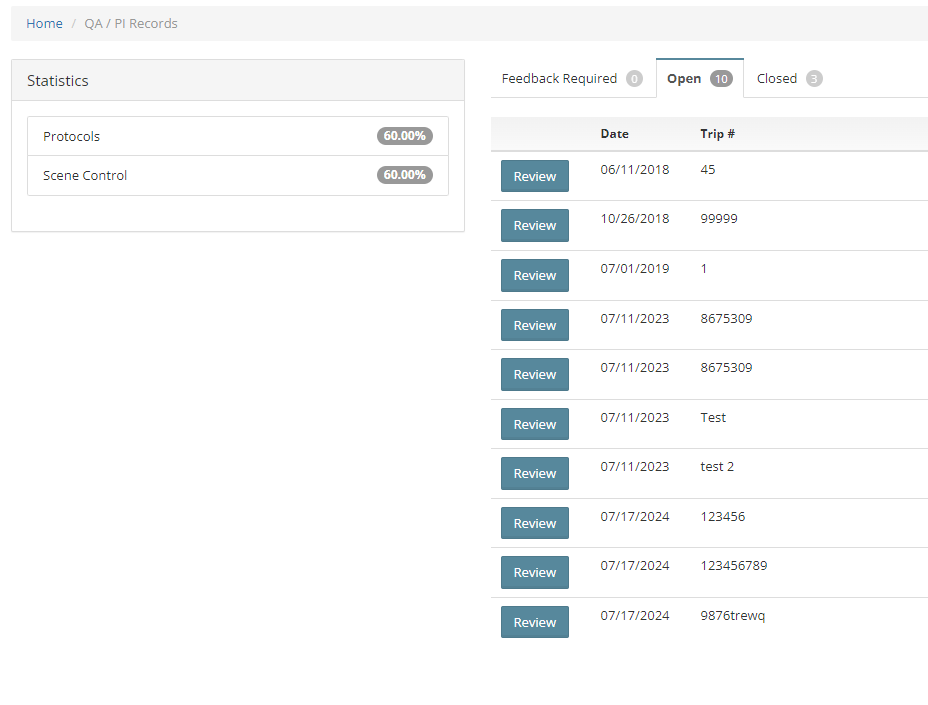Screen dimensions: 928x705
Task: Click the Protocols 60.00% badge
Action: pos(404,136)
